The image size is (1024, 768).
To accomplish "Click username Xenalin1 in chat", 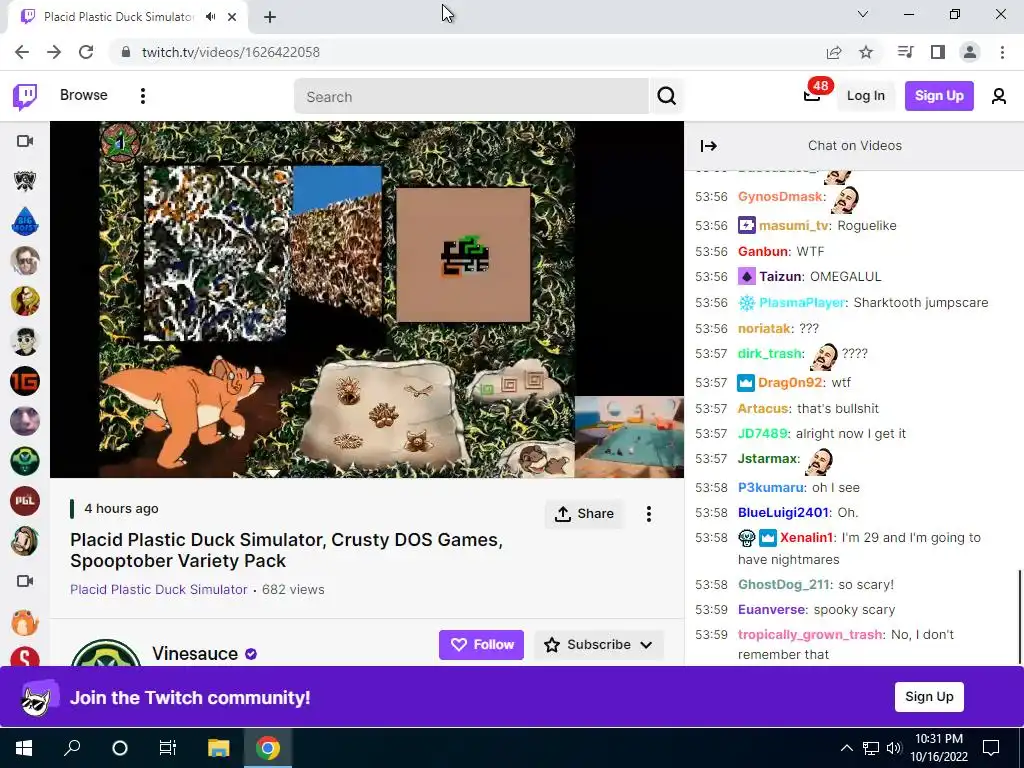I will point(807,537).
